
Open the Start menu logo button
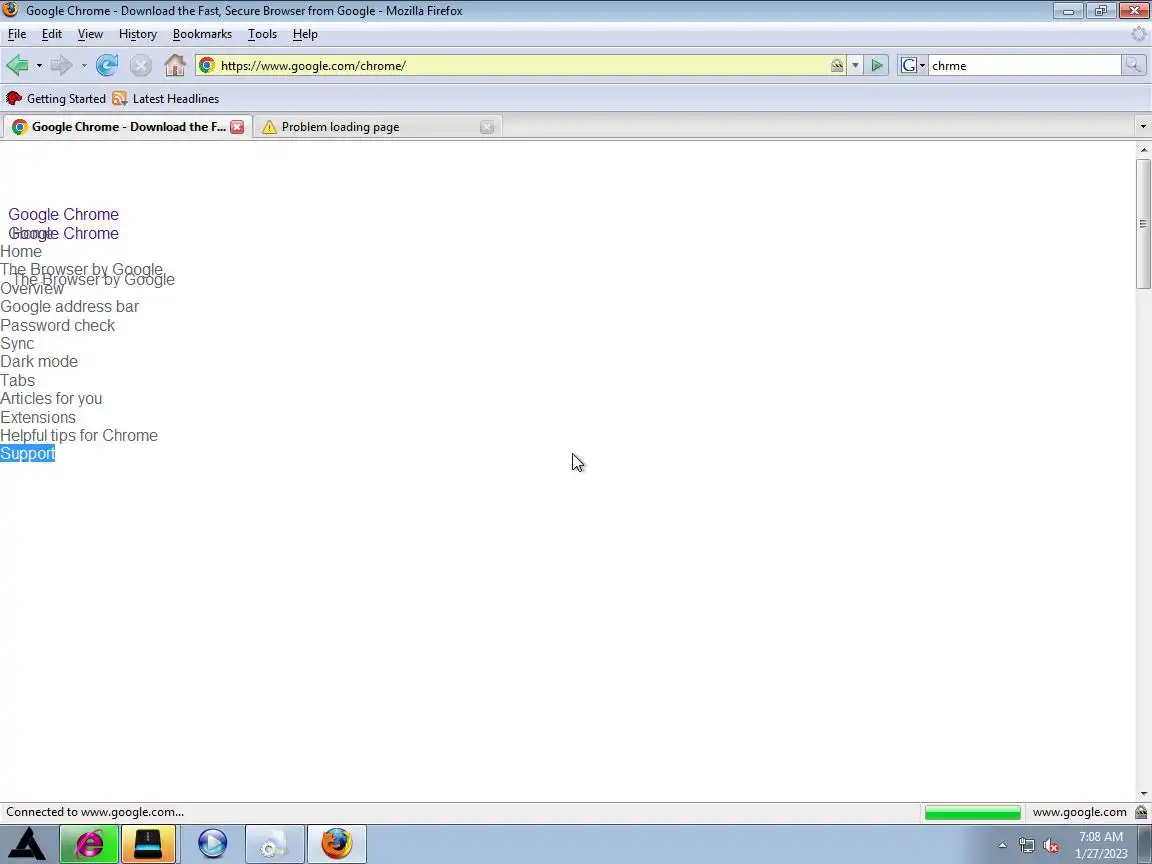[27, 843]
